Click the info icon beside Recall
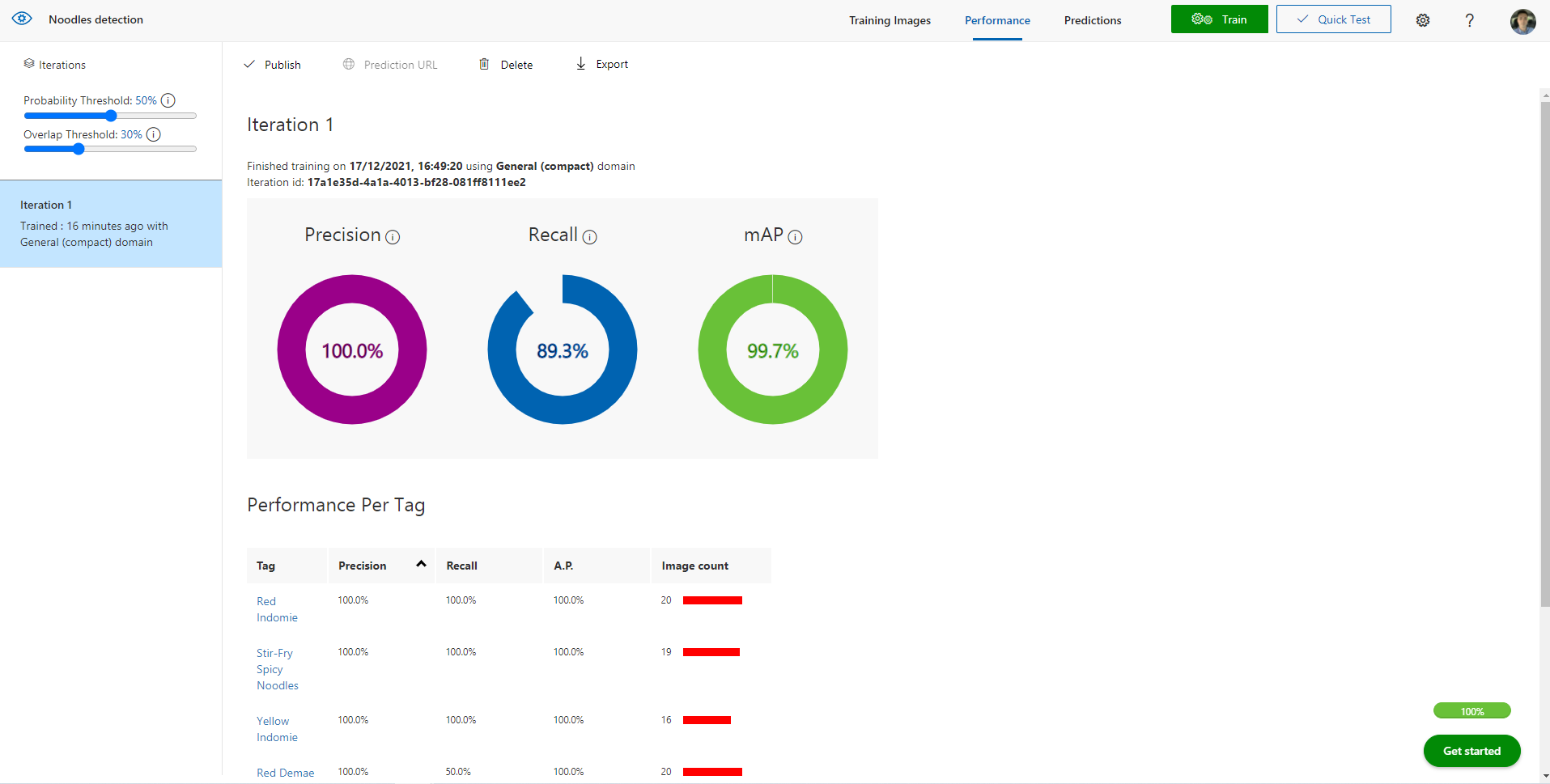This screenshot has width=1550, height=784. (590, 237)
